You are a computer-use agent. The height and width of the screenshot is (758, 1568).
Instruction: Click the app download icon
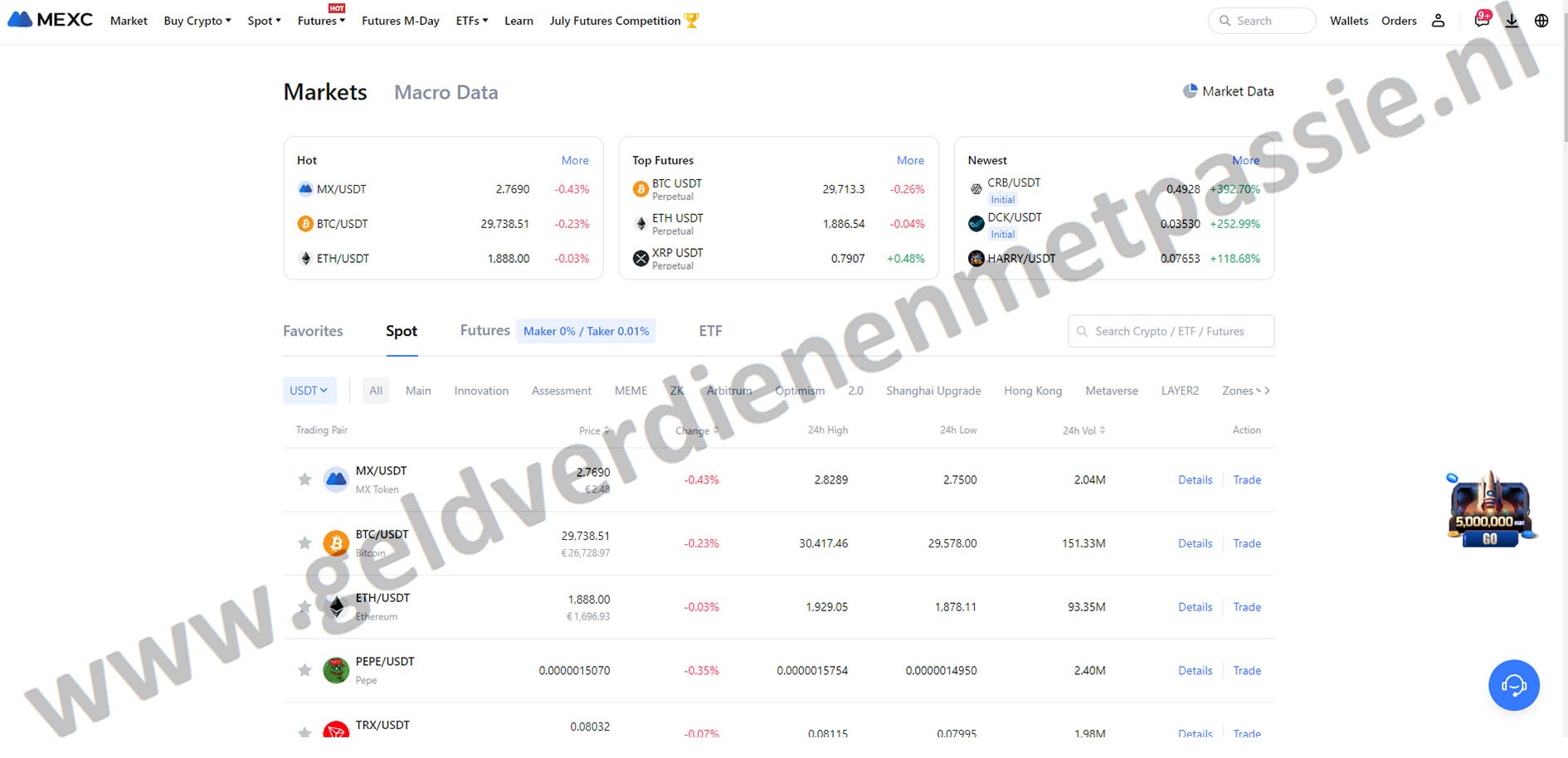pyautogui.click(x=1512, y=21)
